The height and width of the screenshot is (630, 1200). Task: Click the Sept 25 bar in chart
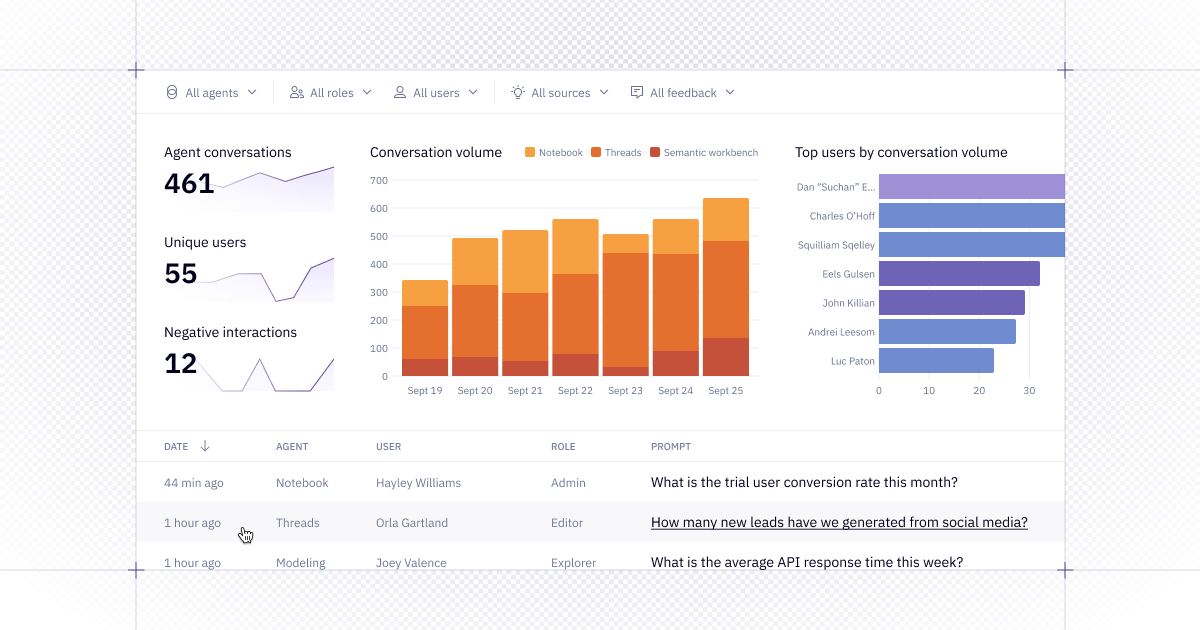[726, 290]
